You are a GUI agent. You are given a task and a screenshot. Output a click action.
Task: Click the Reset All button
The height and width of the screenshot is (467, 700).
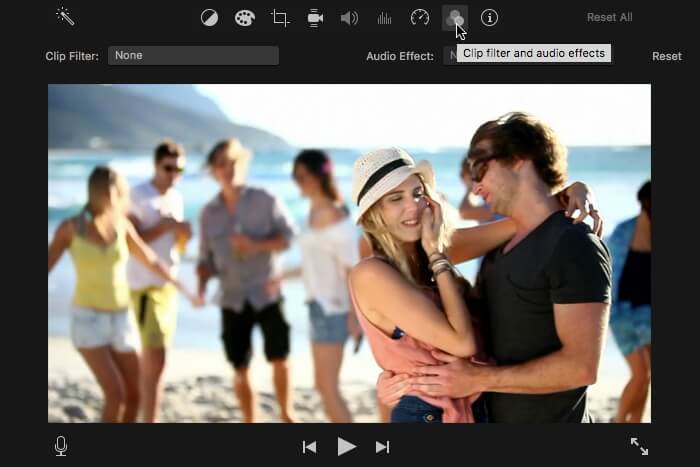(x=609, y=17)
